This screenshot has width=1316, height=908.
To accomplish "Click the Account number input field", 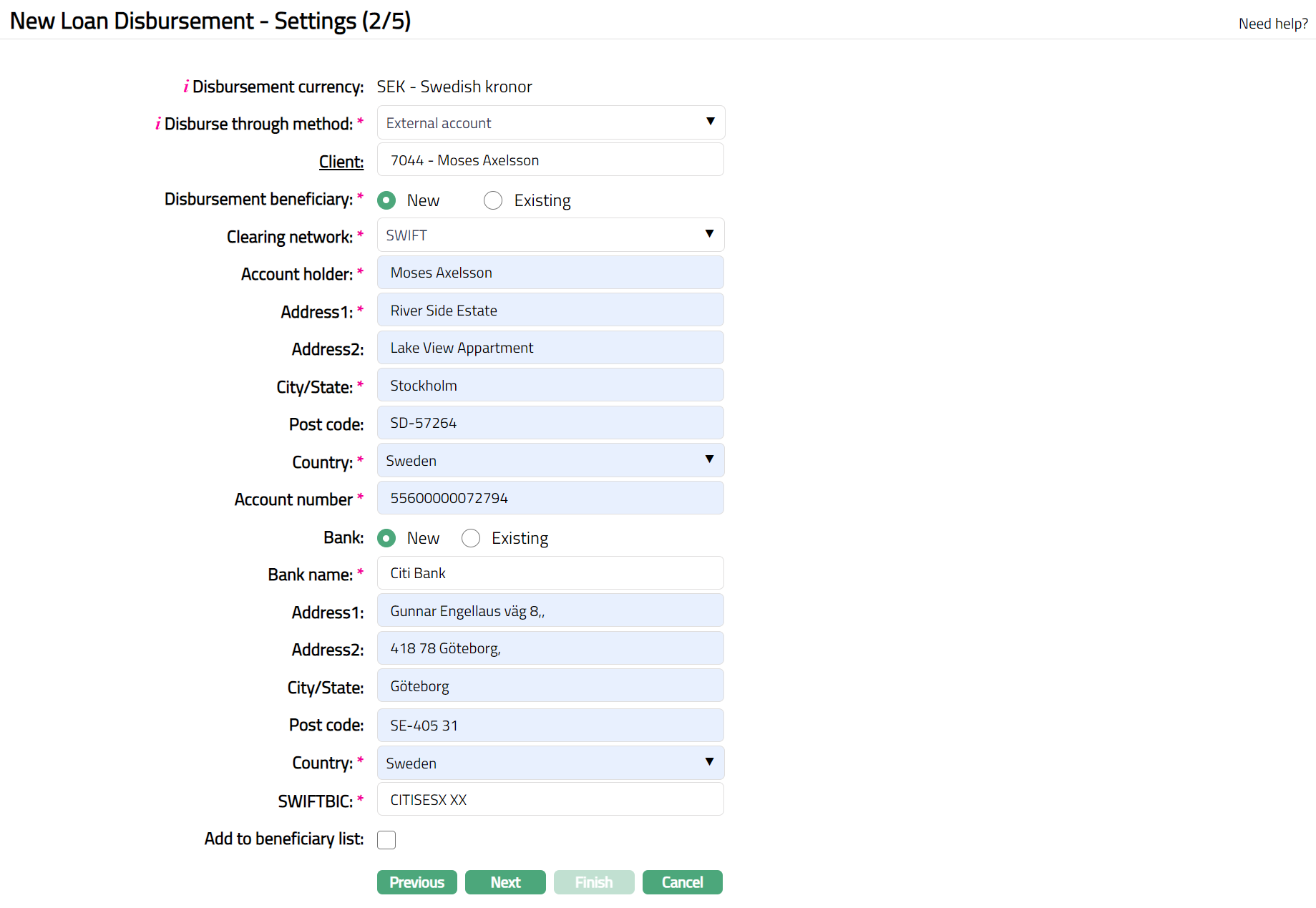I will pyautogui.click(x=550, y=498).
